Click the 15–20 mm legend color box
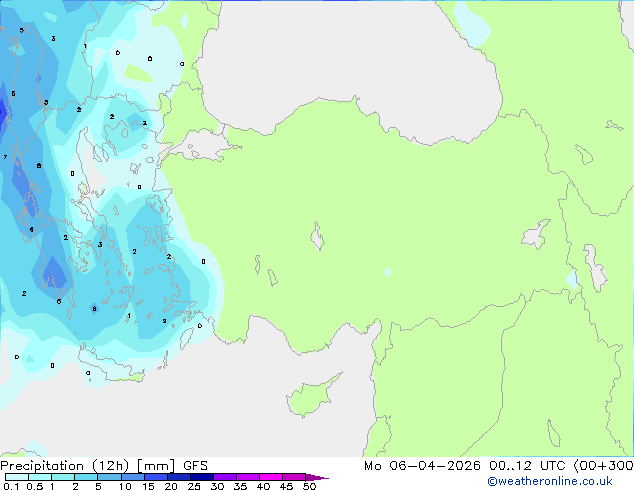Image resolution: width=634 pixels, height=490 pixels. (155, 477)
